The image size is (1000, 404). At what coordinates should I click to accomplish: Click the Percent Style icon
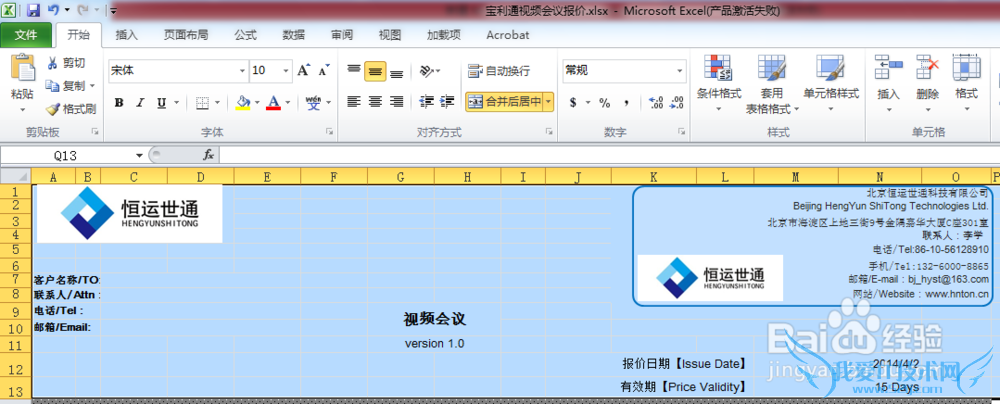604,102
